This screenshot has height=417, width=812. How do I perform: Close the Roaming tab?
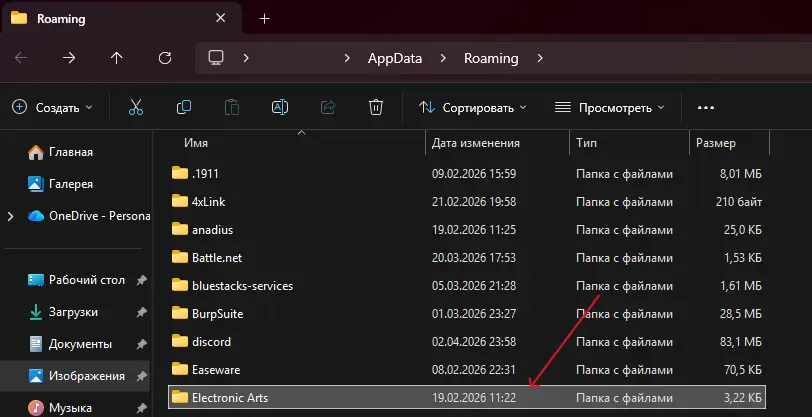[x=221, y=18]
